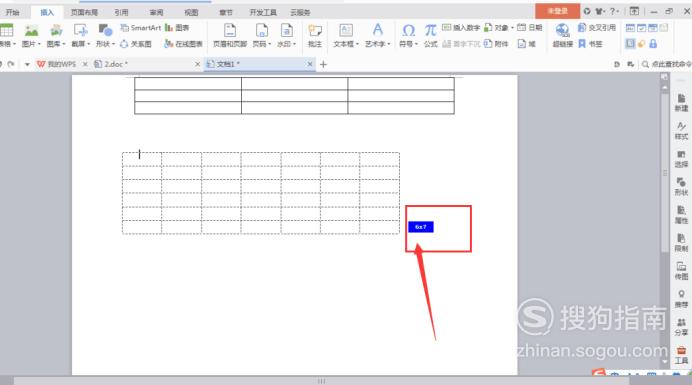
Task: Insert a 日期 date
Action: pos(530,28)
